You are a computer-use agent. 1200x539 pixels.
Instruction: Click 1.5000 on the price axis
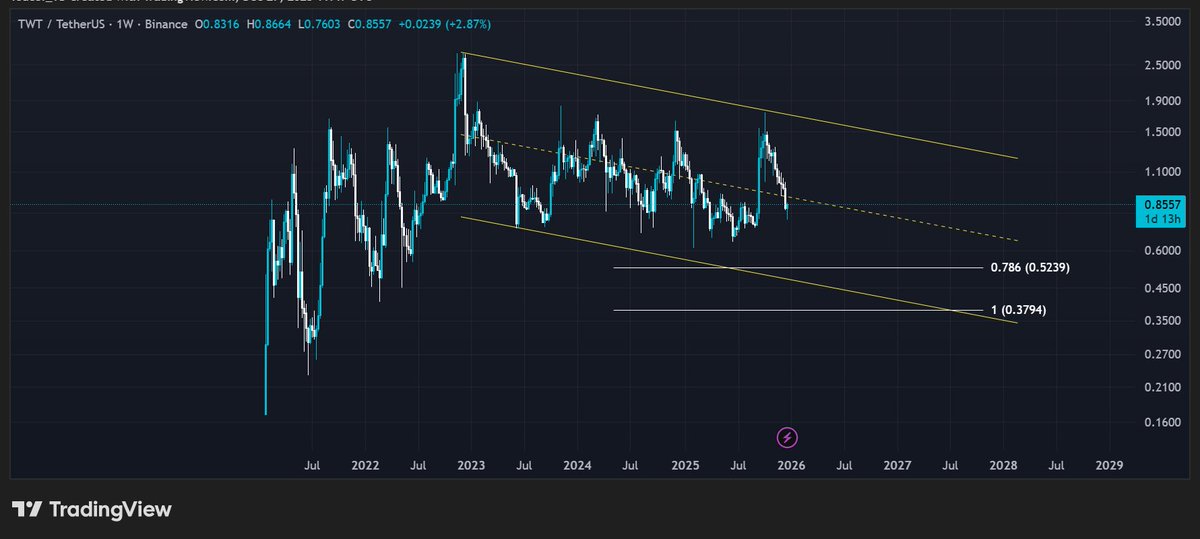point(1161,132)
